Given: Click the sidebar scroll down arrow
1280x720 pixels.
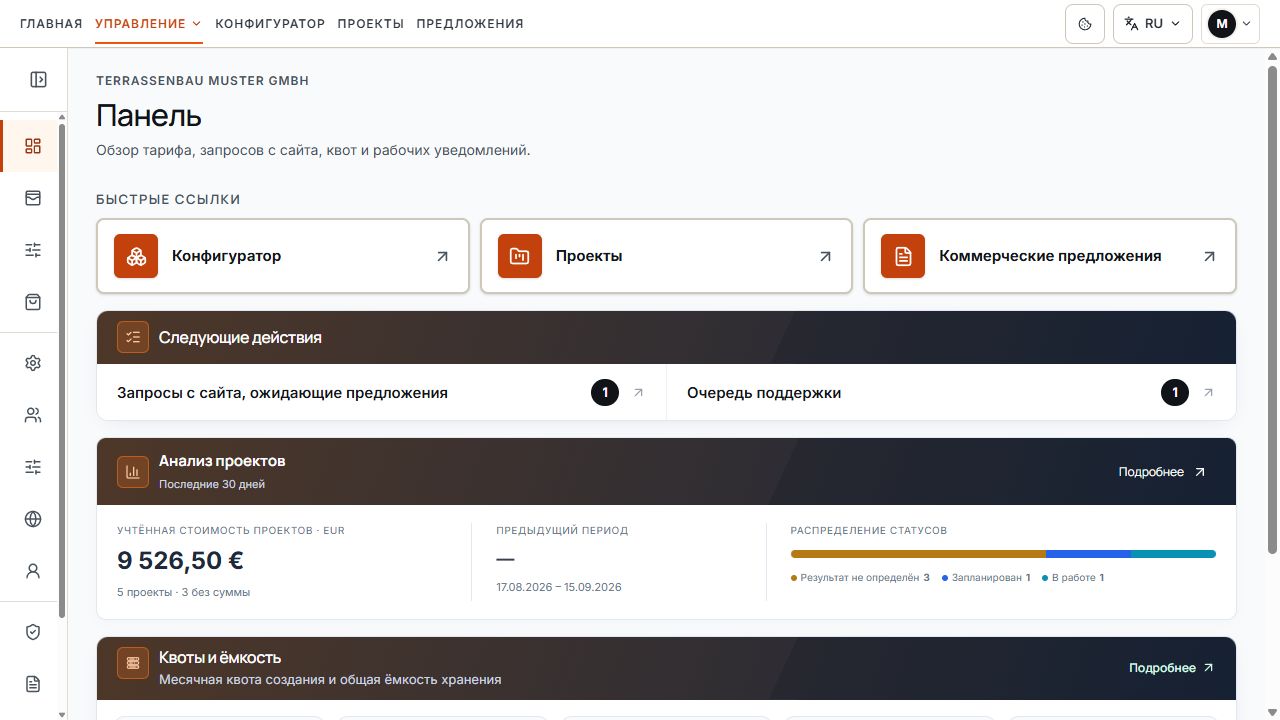Looking at the screenshot, I should pos(62,714).
